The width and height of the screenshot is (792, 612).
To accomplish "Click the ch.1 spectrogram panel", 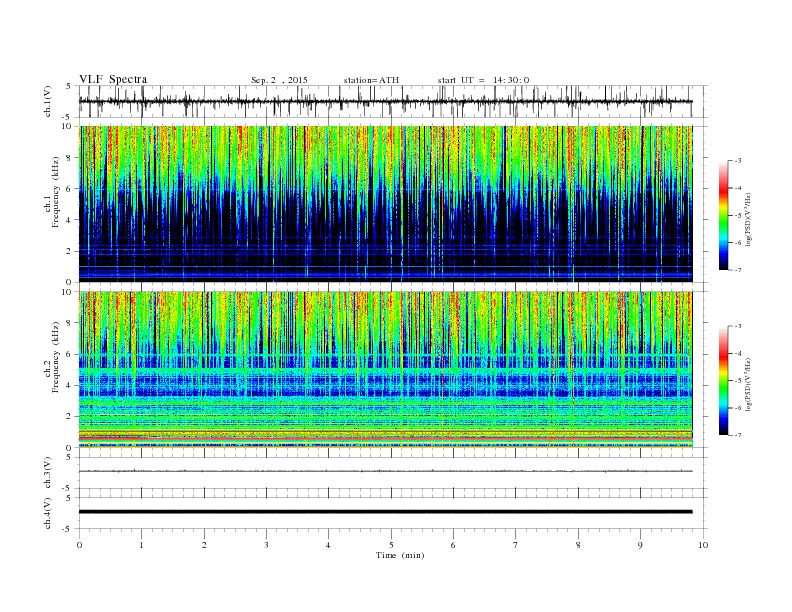I will pyautogui.click(x=386, y=204).
